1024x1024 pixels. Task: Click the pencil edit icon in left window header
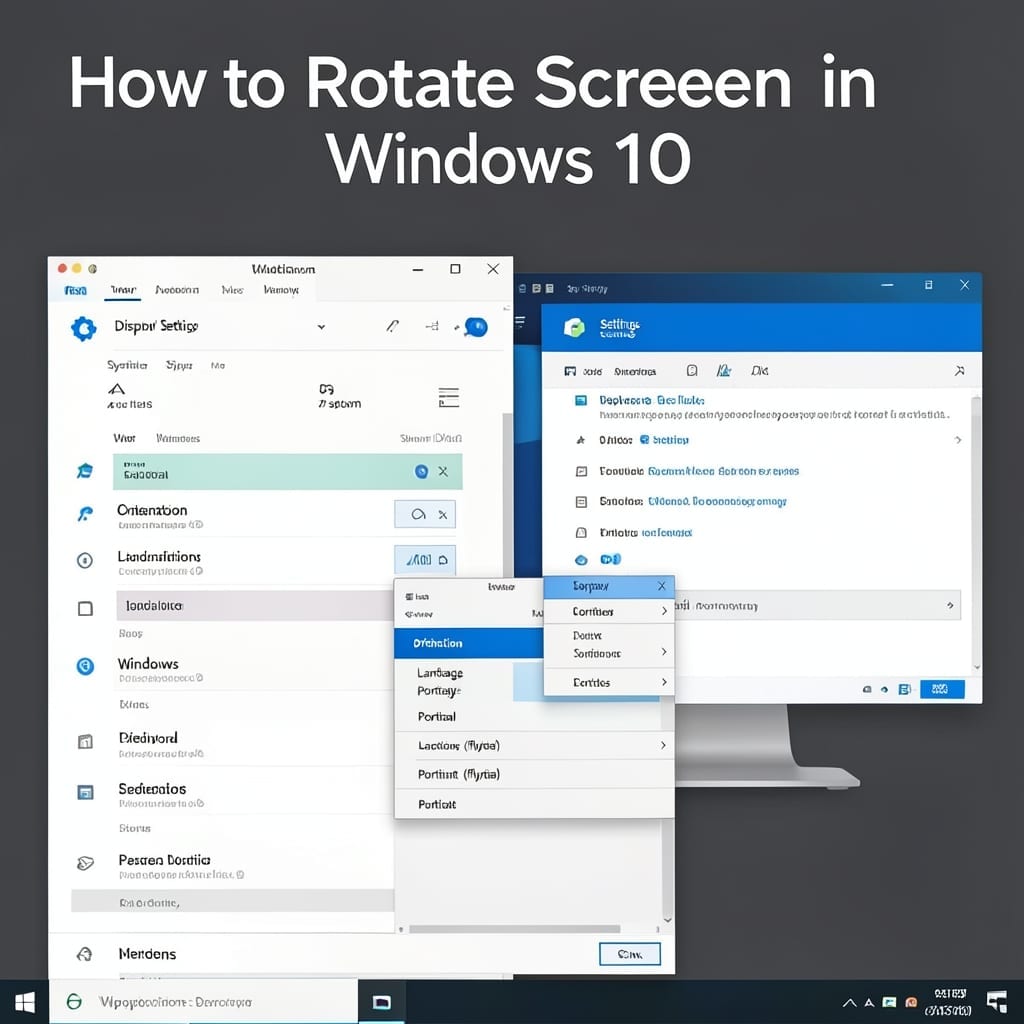coord(392,325)
